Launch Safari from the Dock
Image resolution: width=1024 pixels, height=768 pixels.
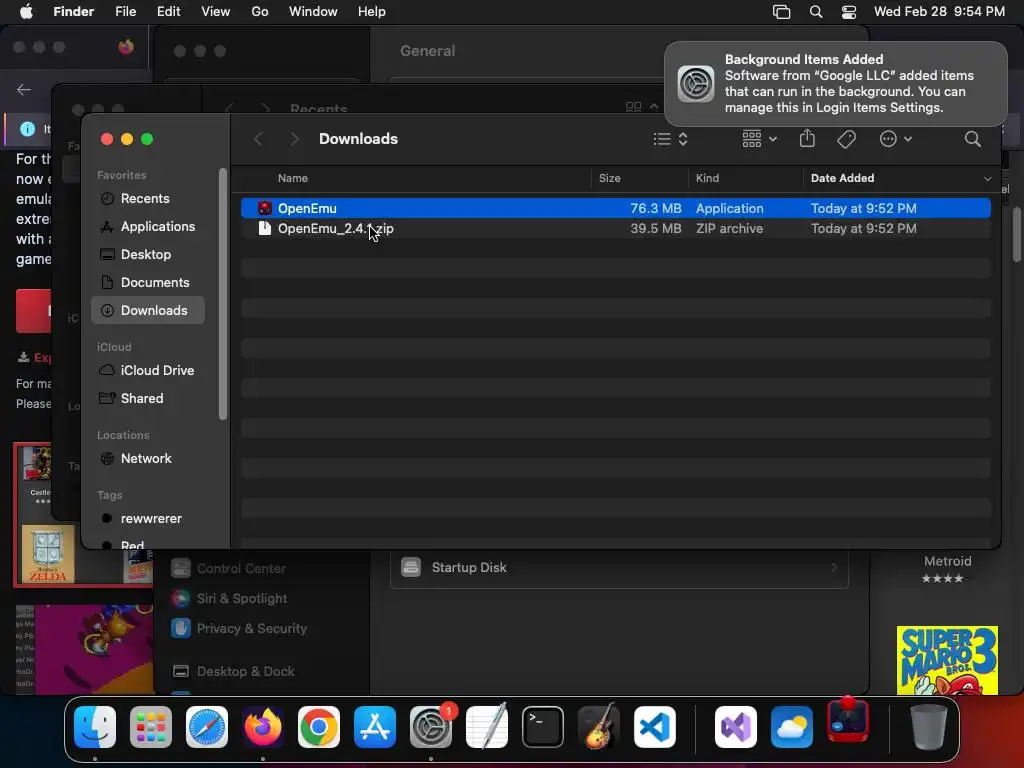[x=207, y=727]
